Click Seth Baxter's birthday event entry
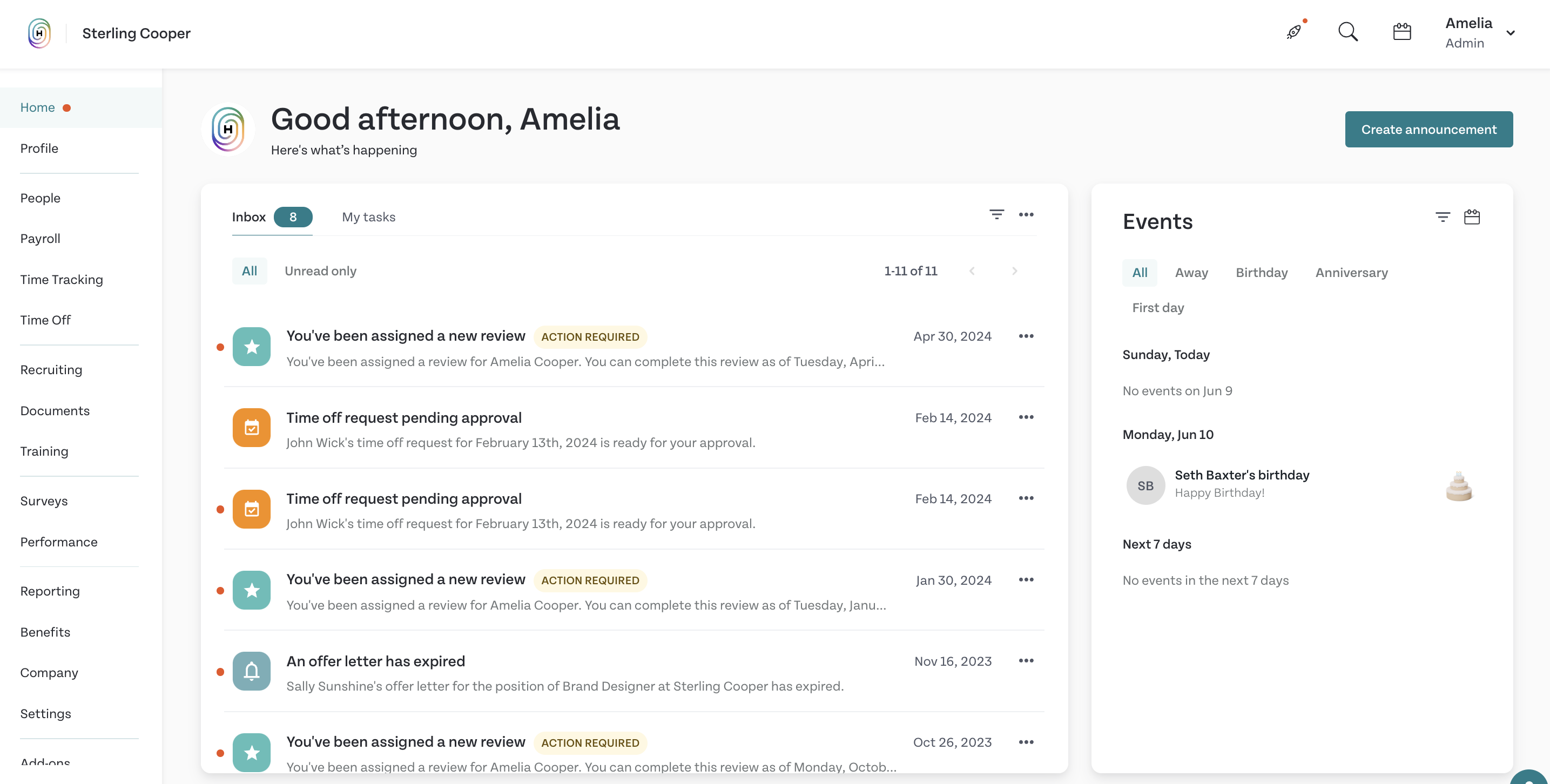Image resolution: width=1550 pixels, height=784 pixels. pyautogui.click(x=1241, y=483)
